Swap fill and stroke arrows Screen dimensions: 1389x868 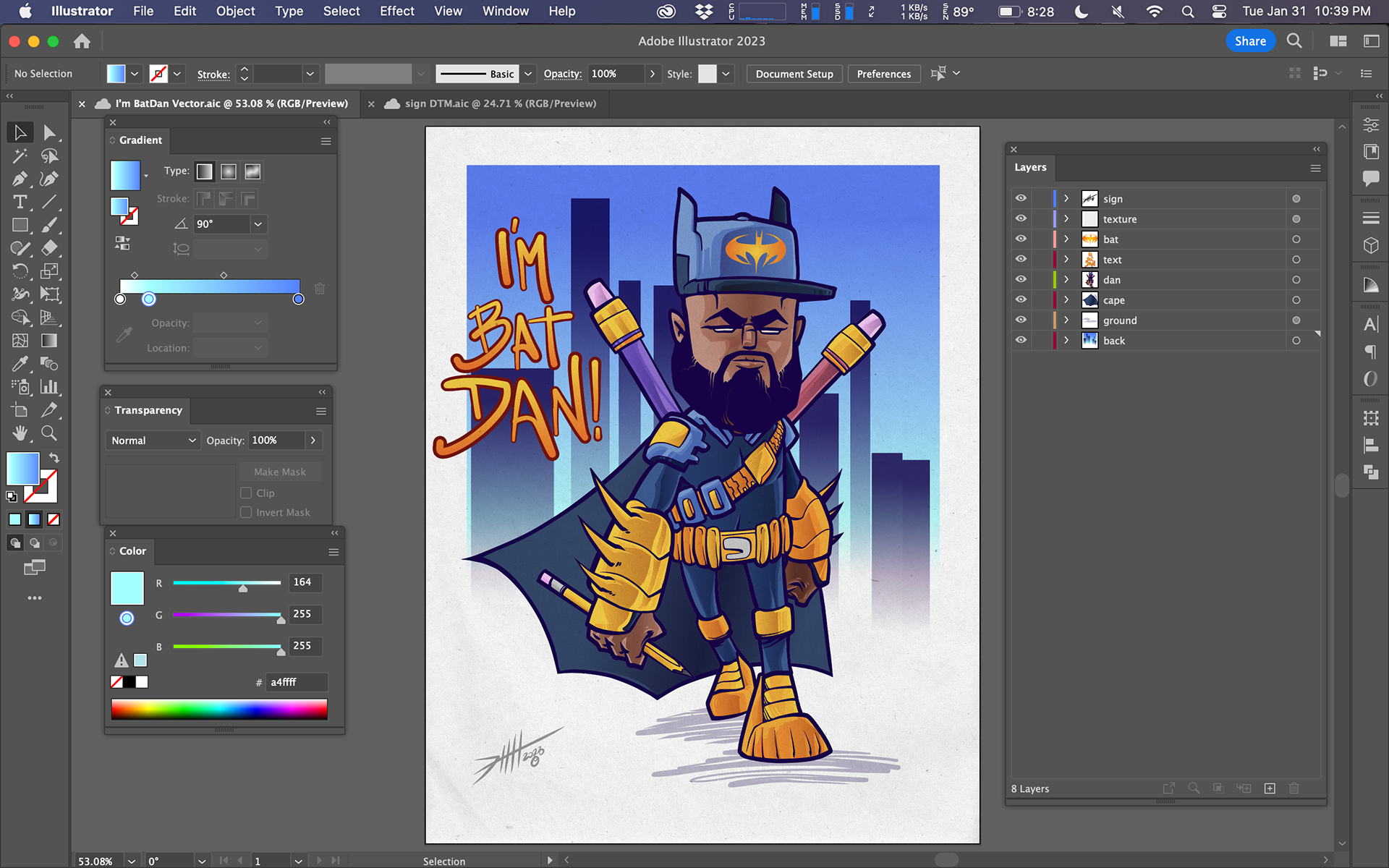[x=54, y=457]
